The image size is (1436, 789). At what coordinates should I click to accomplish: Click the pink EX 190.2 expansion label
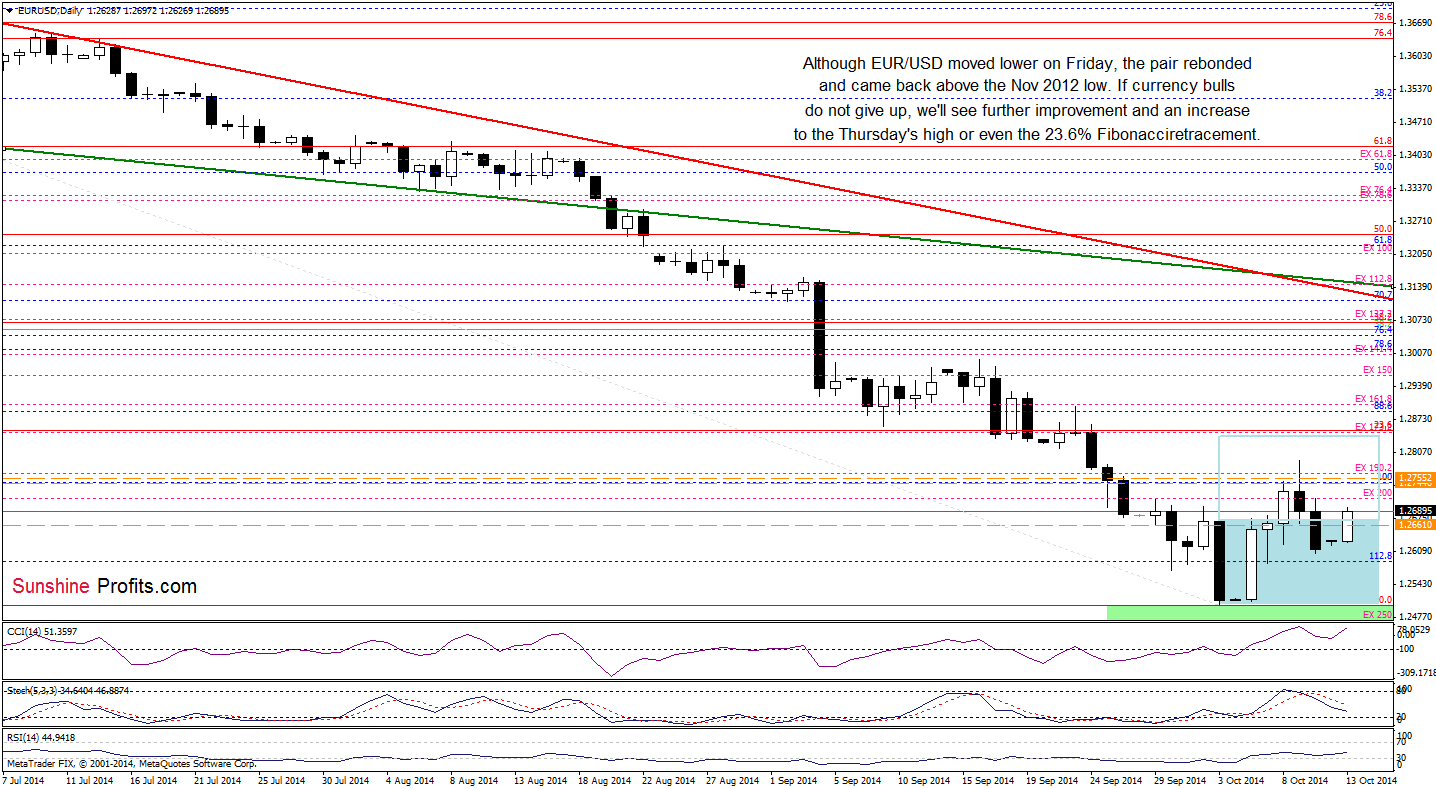coord(1374,467)
